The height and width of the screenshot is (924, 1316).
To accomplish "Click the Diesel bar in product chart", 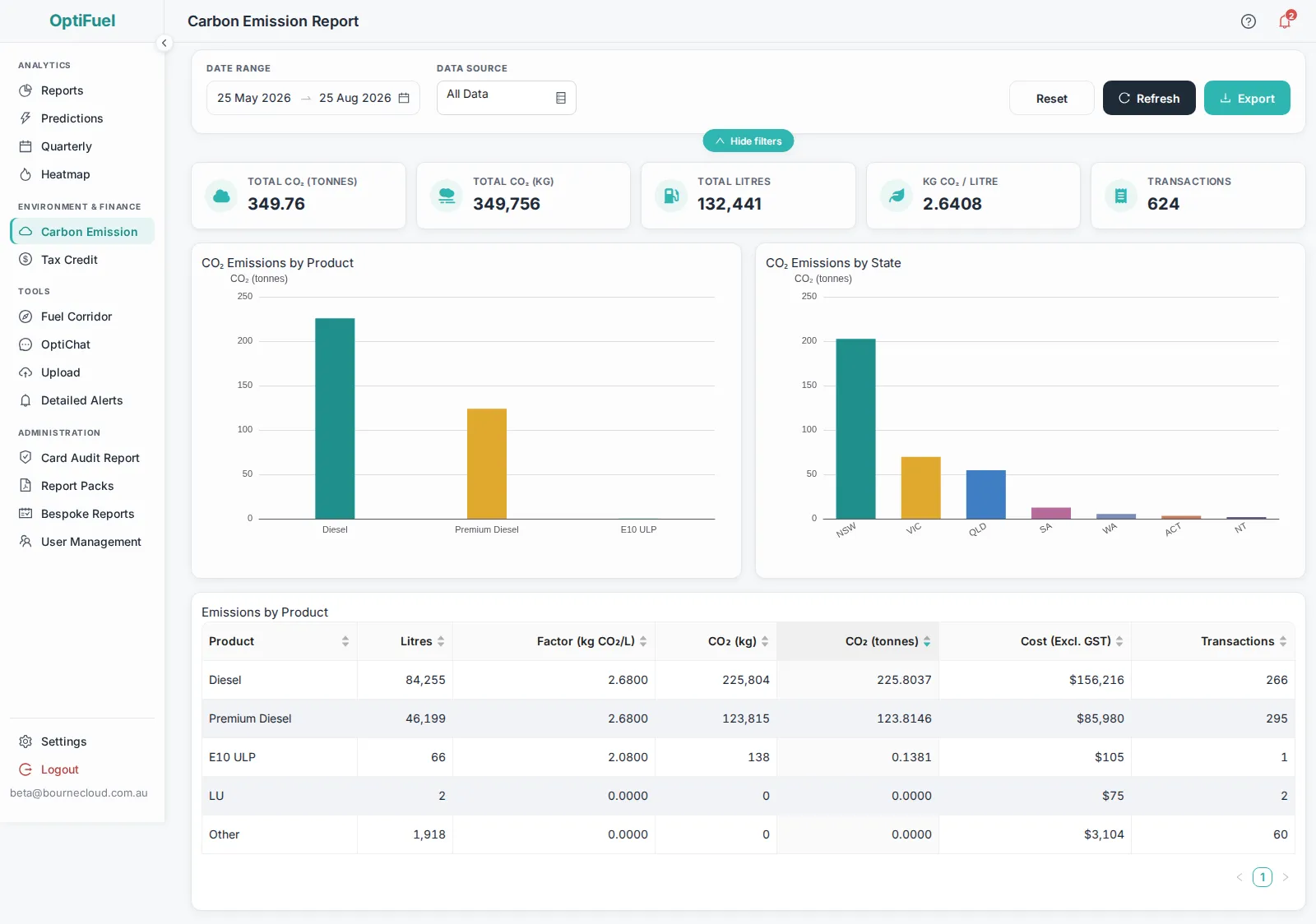I will click(335, 418).
